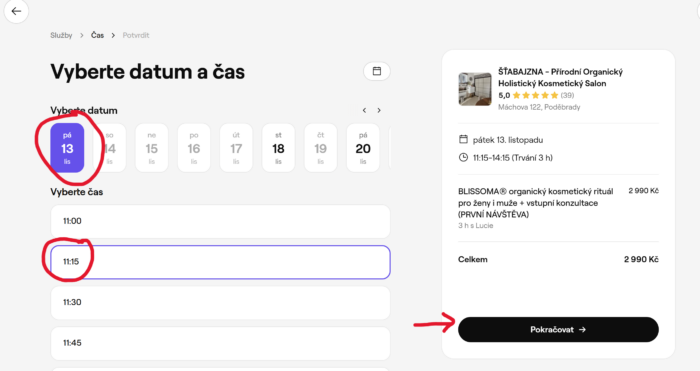Open the Čas breadcrumb step
The width and height of the screenshot is (700, 371).
click(x=97, y=35)
